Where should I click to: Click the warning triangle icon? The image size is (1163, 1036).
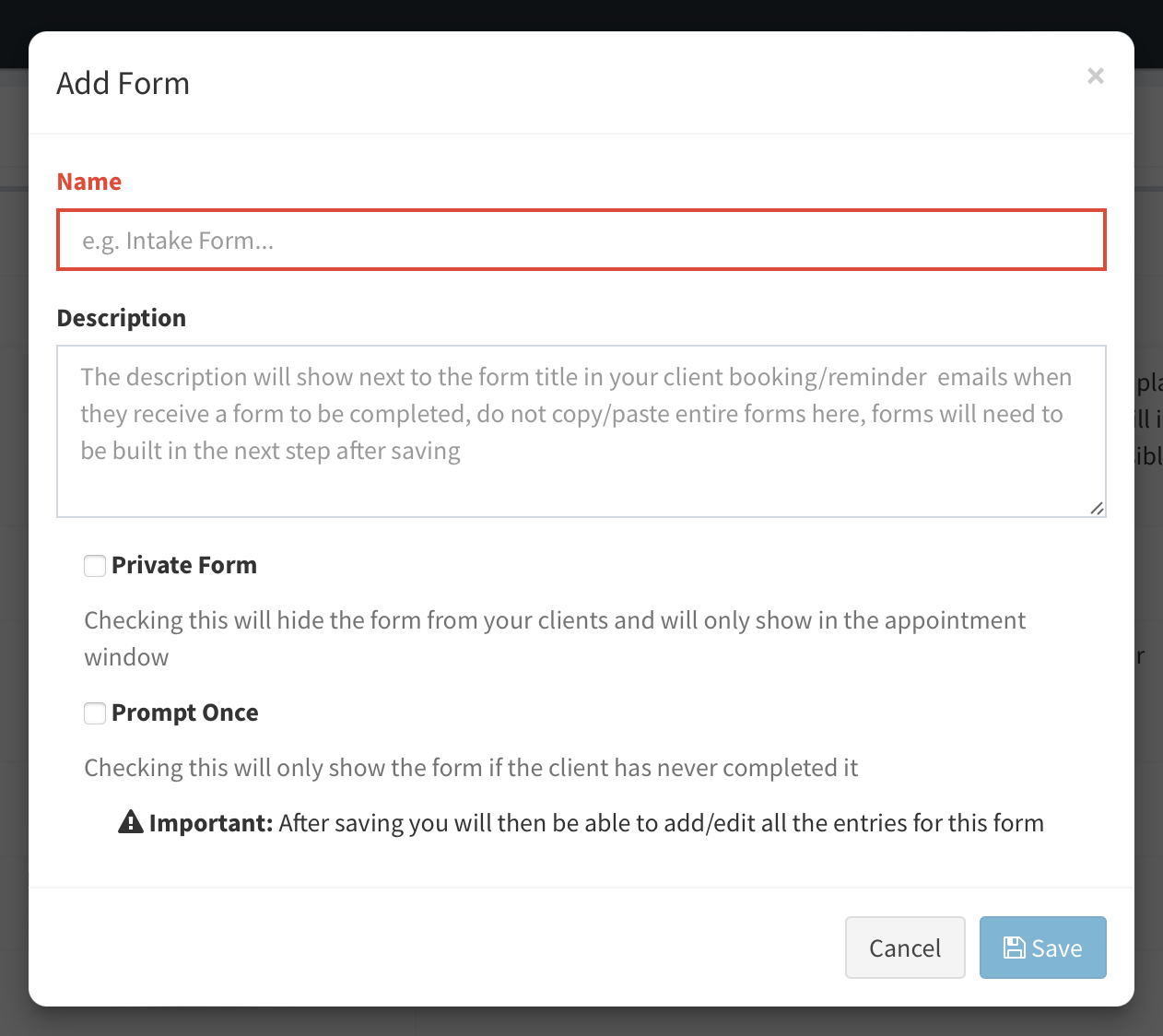click(131, 822)
